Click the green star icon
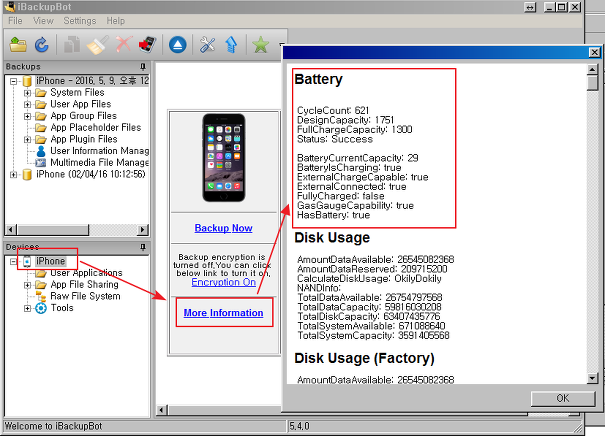This screenshot has height=436, width=605. point(261,45)
